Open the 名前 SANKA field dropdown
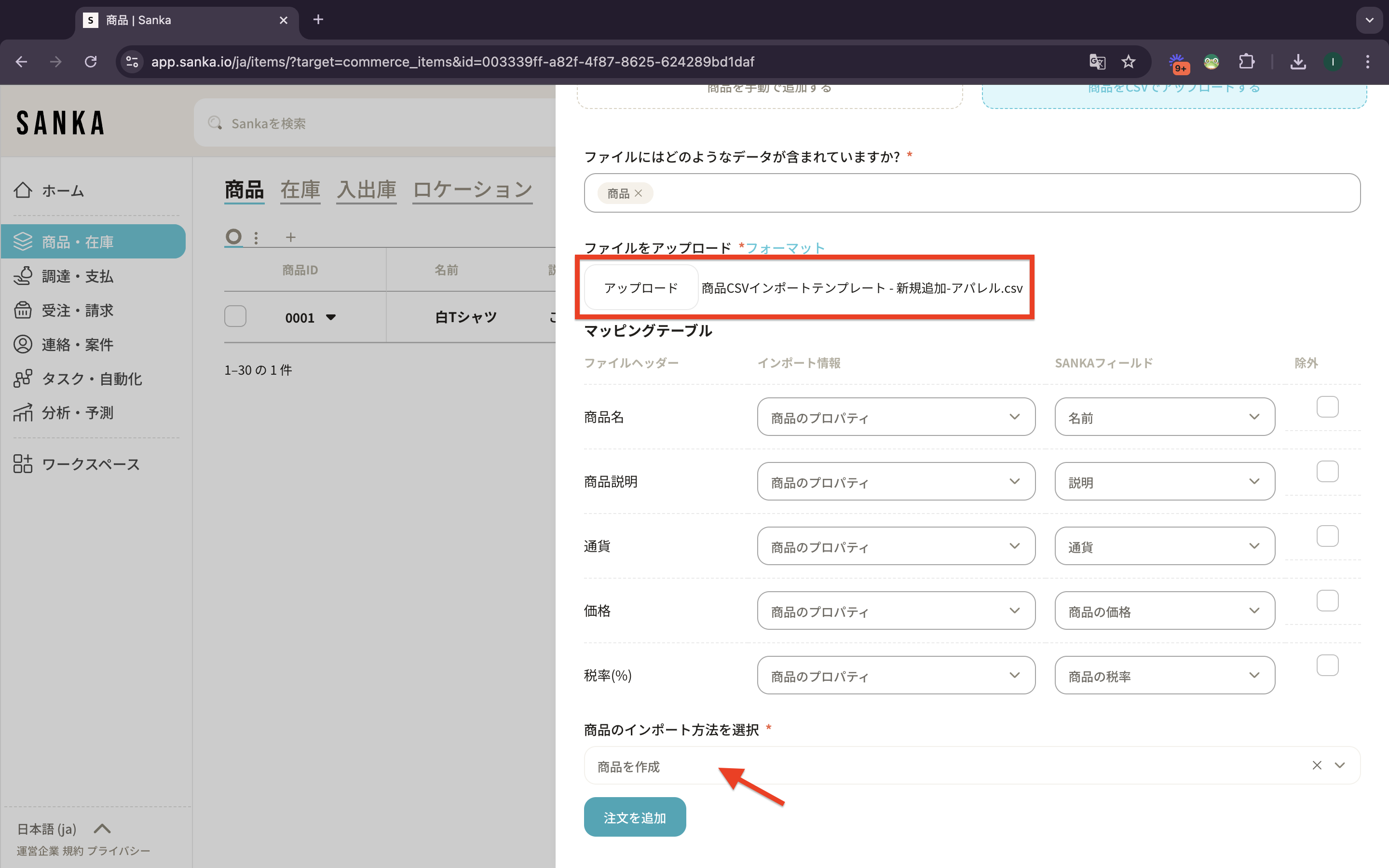 (1164, 417)
